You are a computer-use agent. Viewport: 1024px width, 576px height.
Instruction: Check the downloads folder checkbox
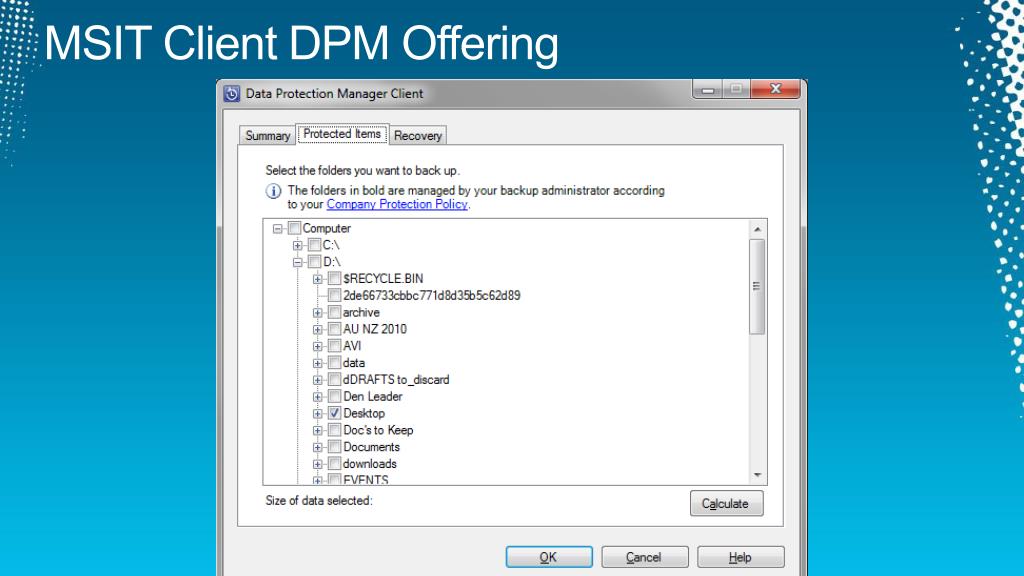coord(334,464)
